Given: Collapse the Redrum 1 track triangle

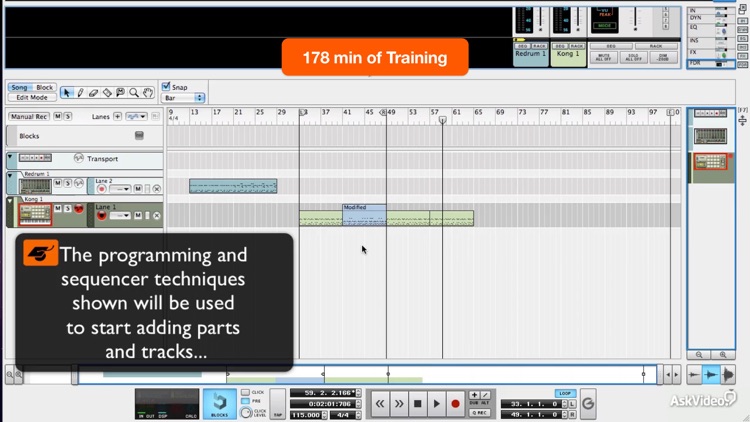Looking at the screenshot, I should click(x=10, y=176).
